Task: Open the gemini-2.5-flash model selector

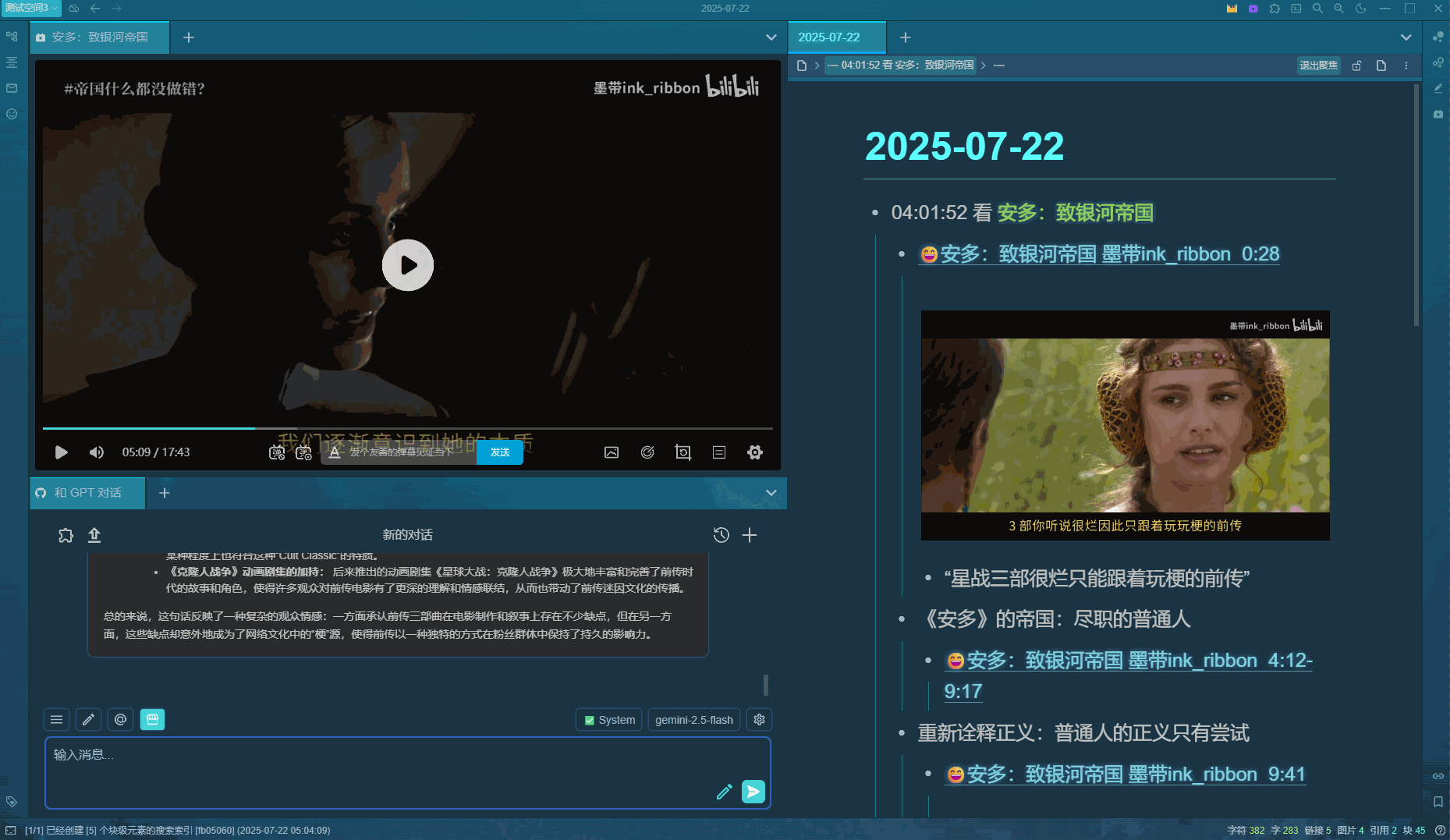Action: (694, 720)
